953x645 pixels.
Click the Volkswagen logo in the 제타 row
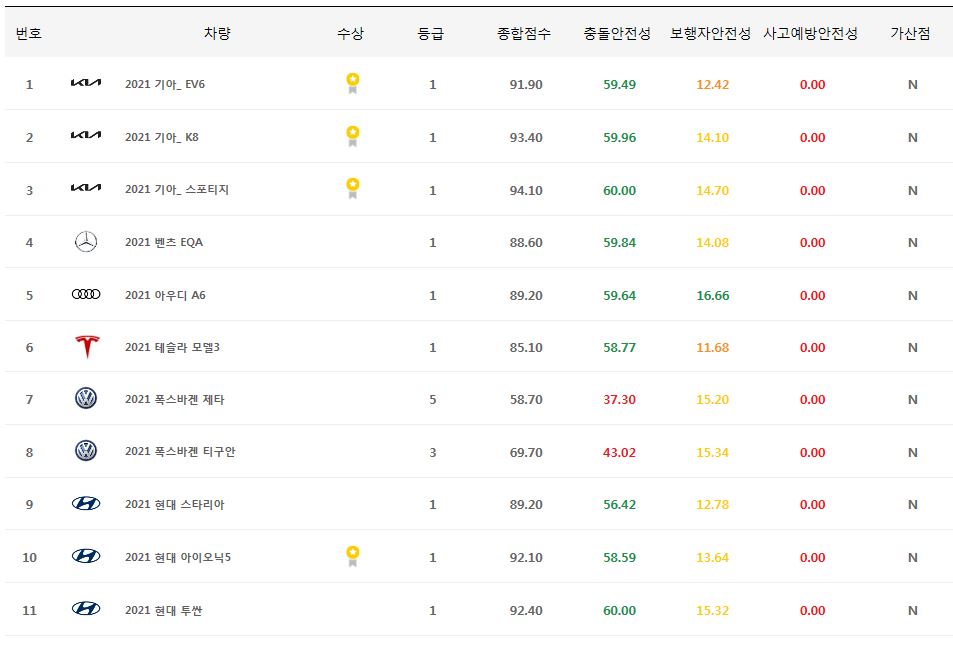(x=86, y=399)
